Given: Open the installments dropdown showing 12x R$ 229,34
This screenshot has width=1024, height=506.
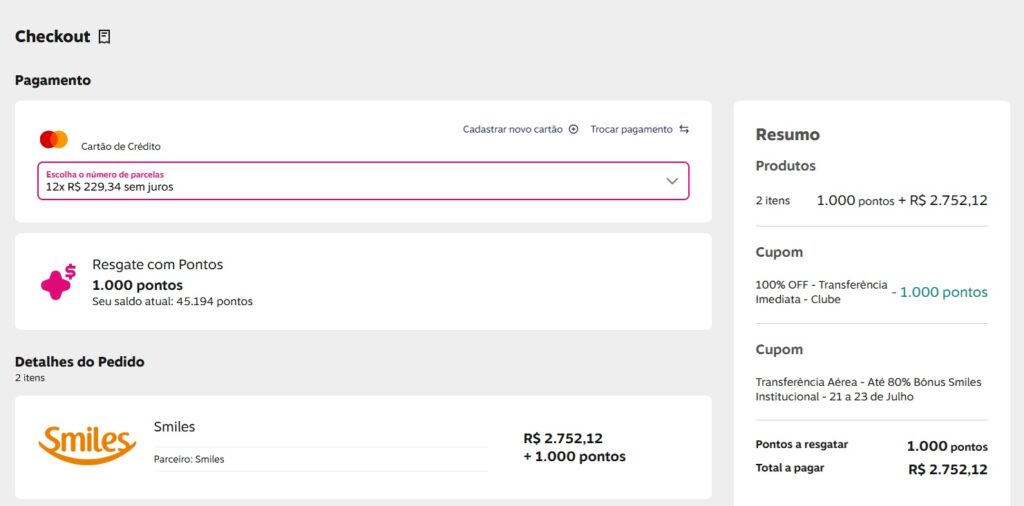Looking at the screenshot, I should click(x=350, y=181).
